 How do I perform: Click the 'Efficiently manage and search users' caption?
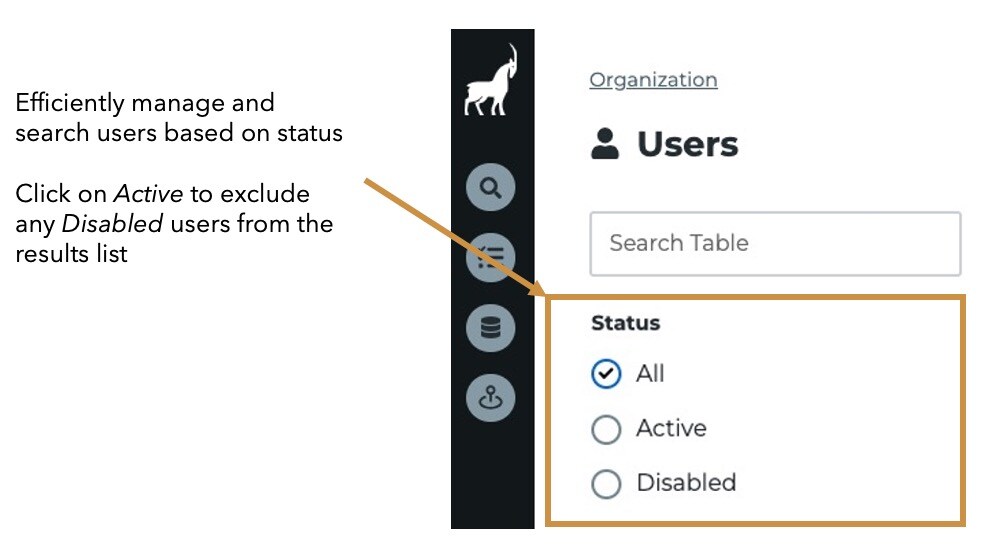click(x=179, y=117)
